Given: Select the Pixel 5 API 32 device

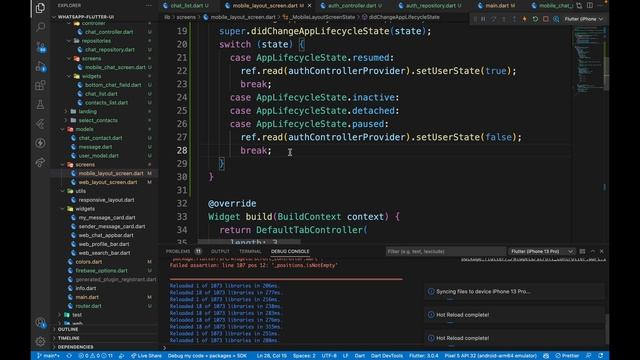Looking at the screenshot, I should tap(490, 356).
